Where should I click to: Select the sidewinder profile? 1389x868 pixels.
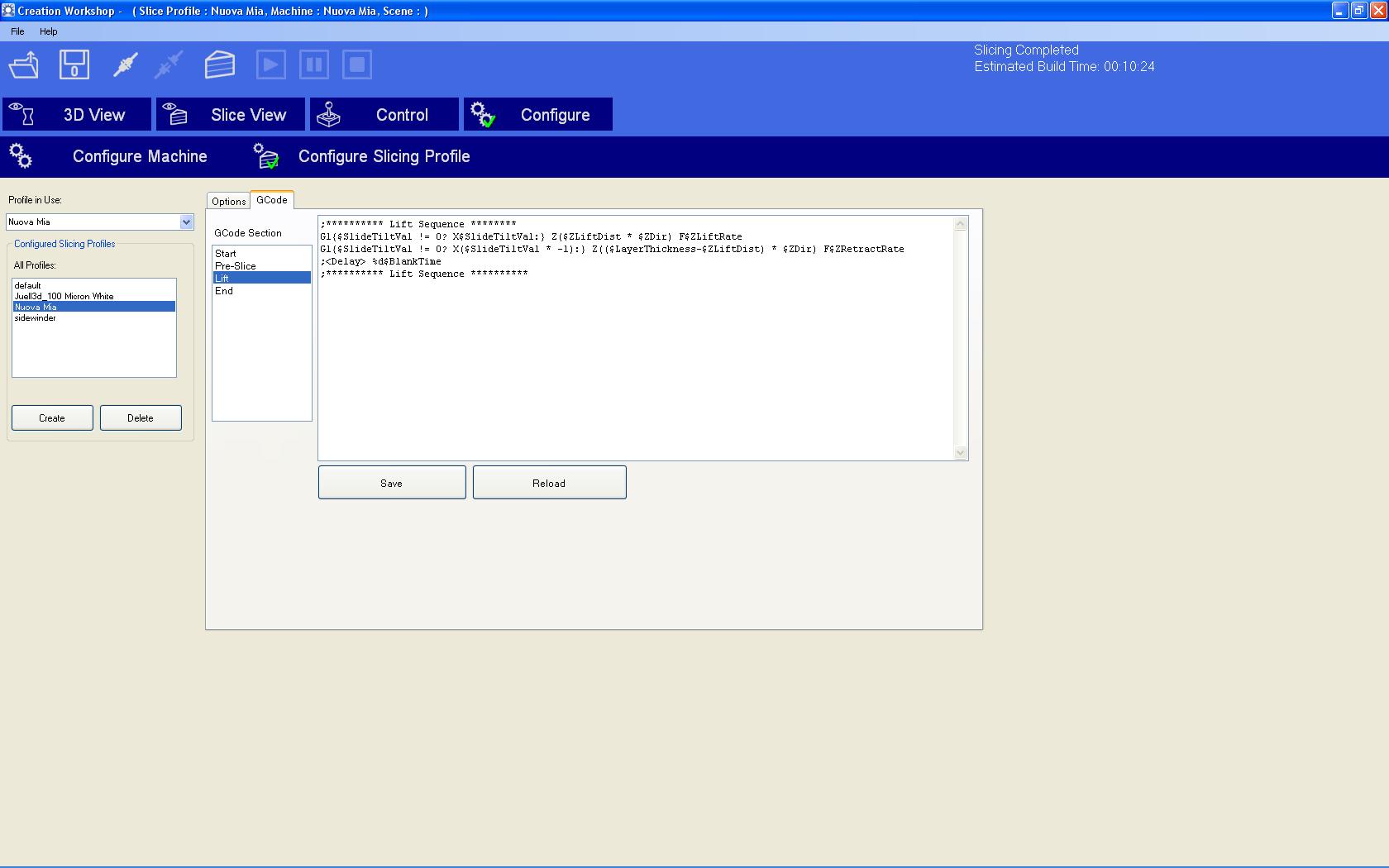36,317
